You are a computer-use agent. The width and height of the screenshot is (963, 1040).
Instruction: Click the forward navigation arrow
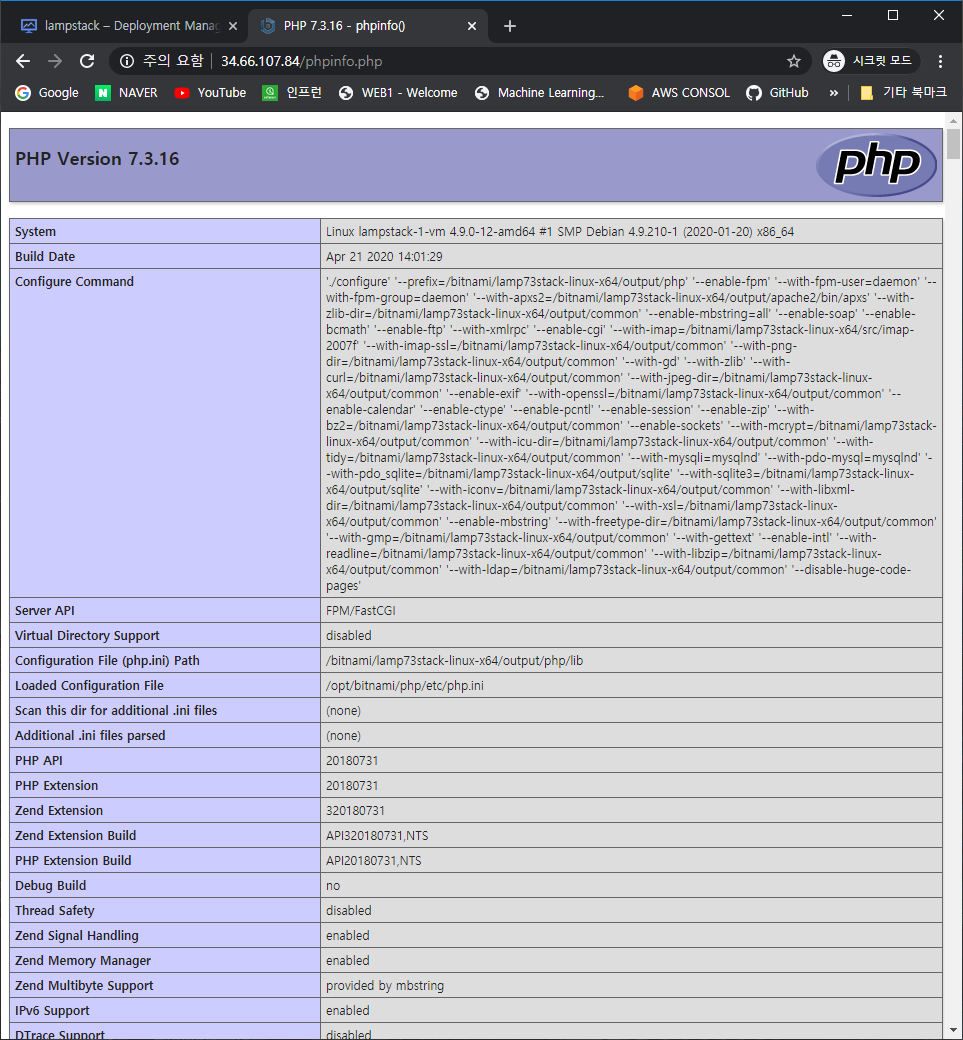click(x=55, y=62)
